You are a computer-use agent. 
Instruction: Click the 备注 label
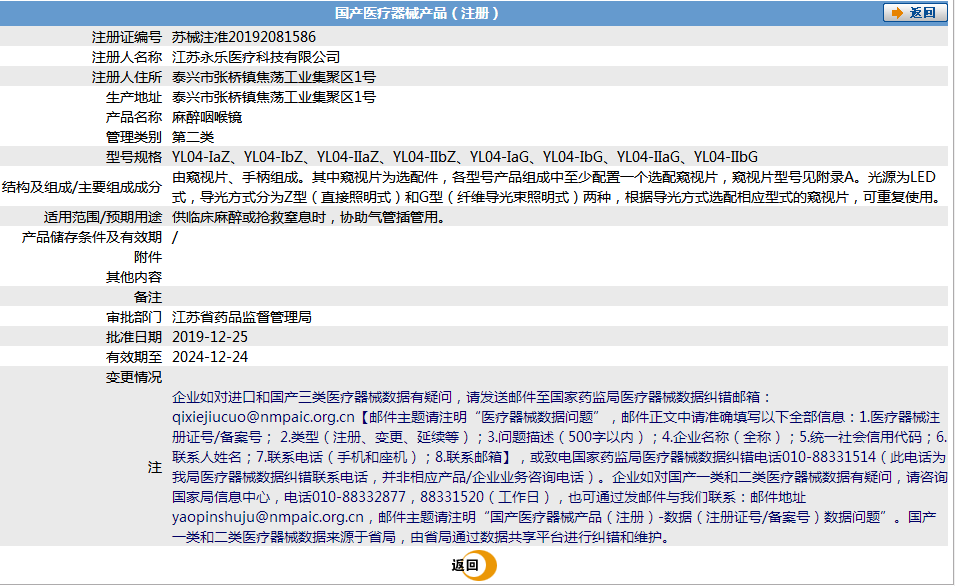[x=148, y=297]
